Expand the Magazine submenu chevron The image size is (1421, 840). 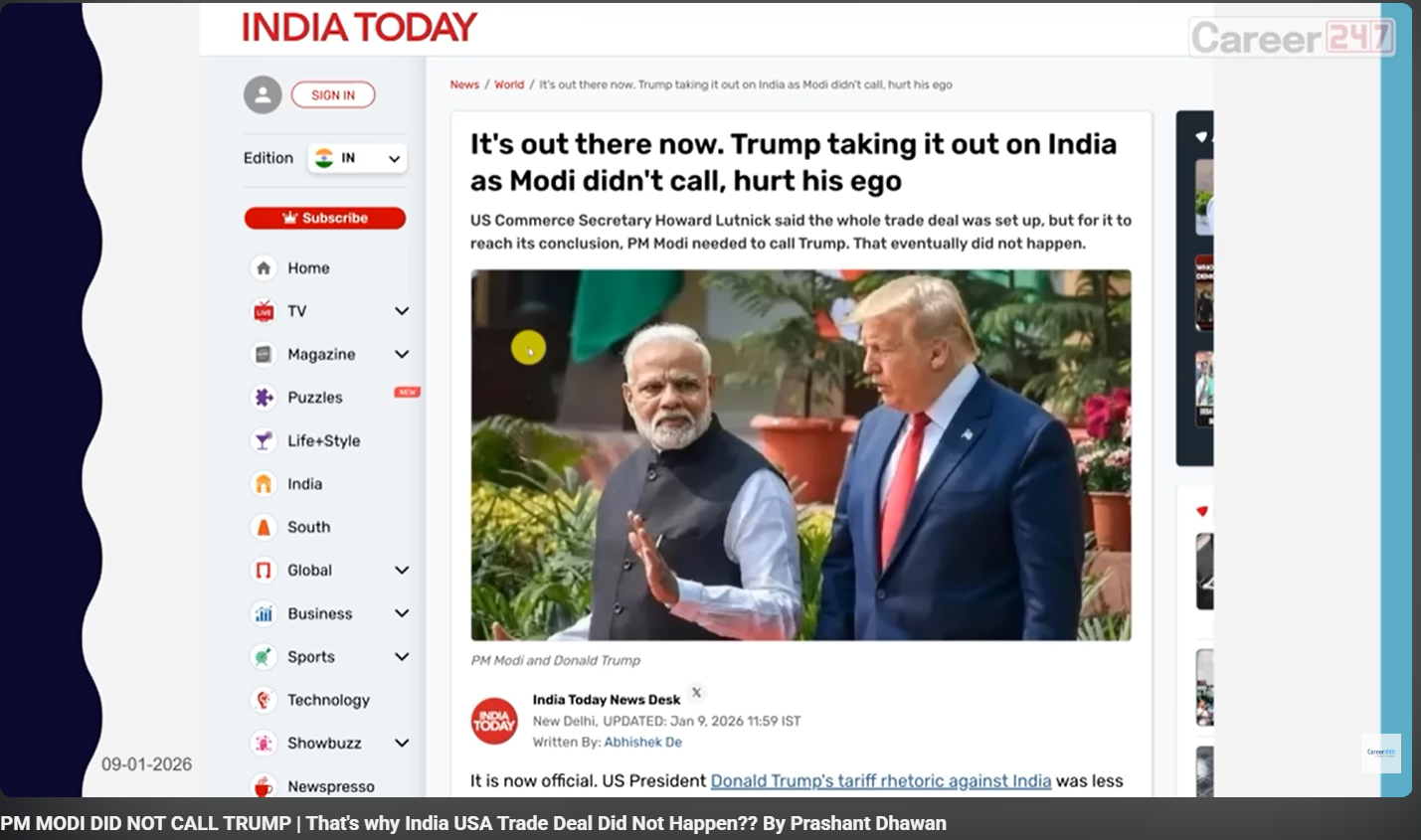402,354
